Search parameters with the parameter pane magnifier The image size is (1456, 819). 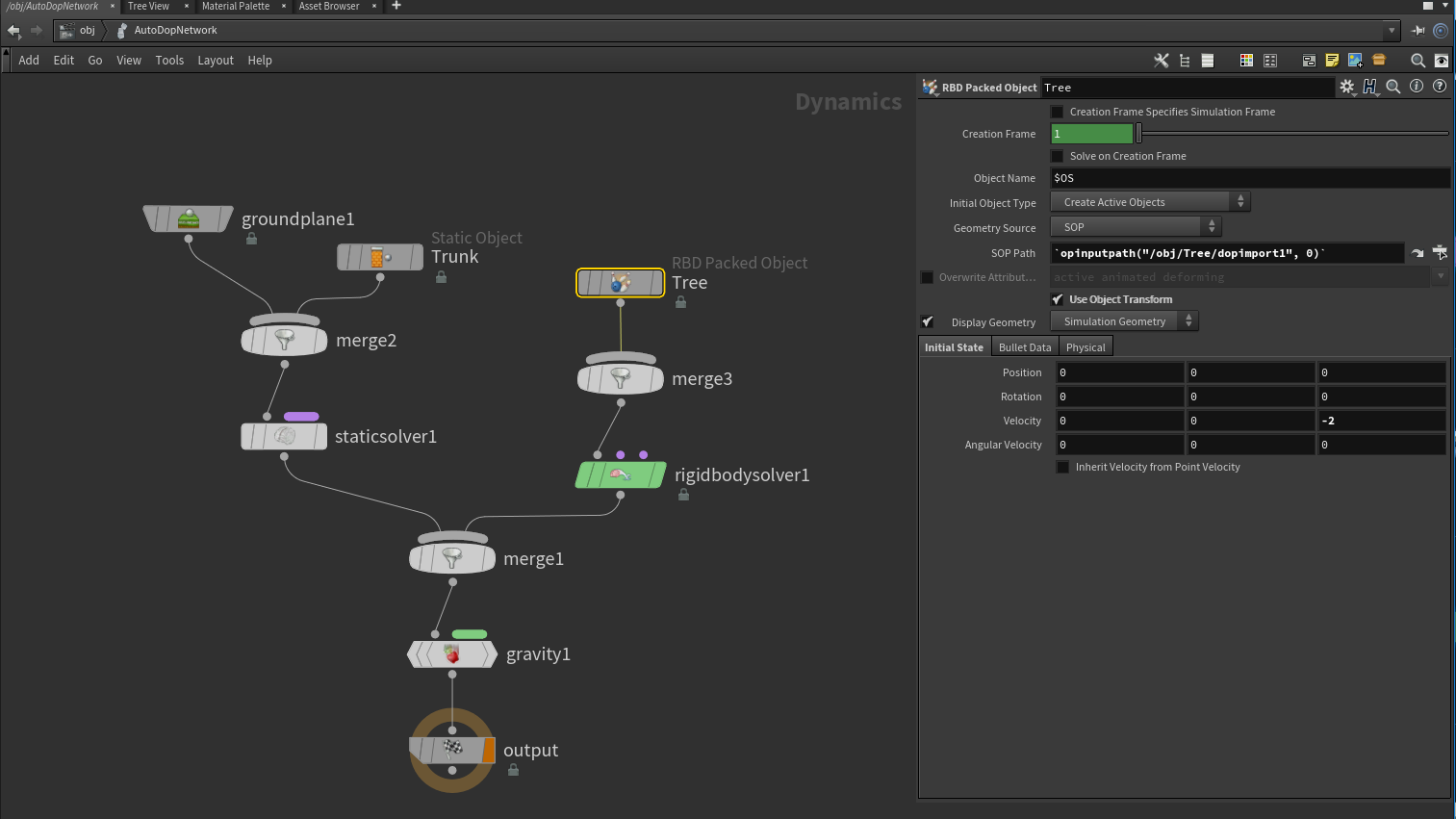coord(1392,87)
